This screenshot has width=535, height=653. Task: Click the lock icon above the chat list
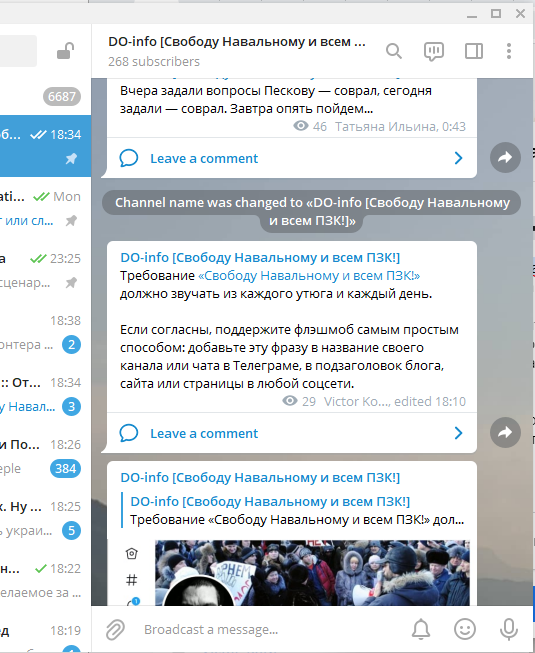[x=65, y=51]
